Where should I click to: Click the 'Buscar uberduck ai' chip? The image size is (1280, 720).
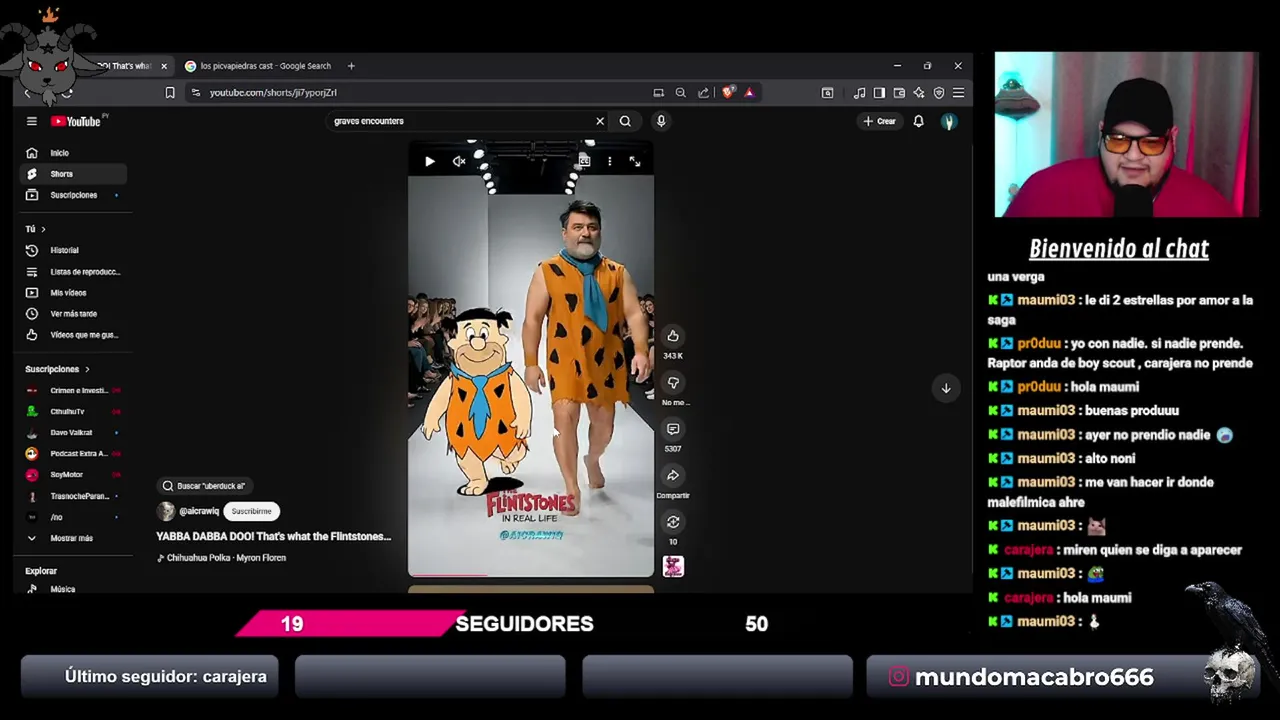coord(204,486)
